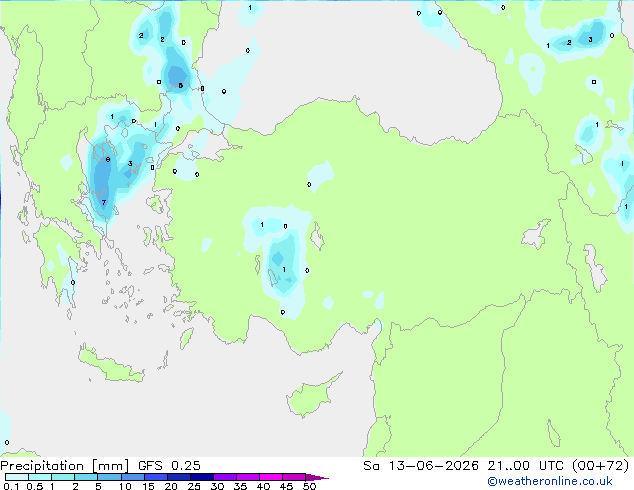Select the 1–2 mm legend swatch
The width and height of the screenshot is (634, 490).
click(x=63, y=477)
